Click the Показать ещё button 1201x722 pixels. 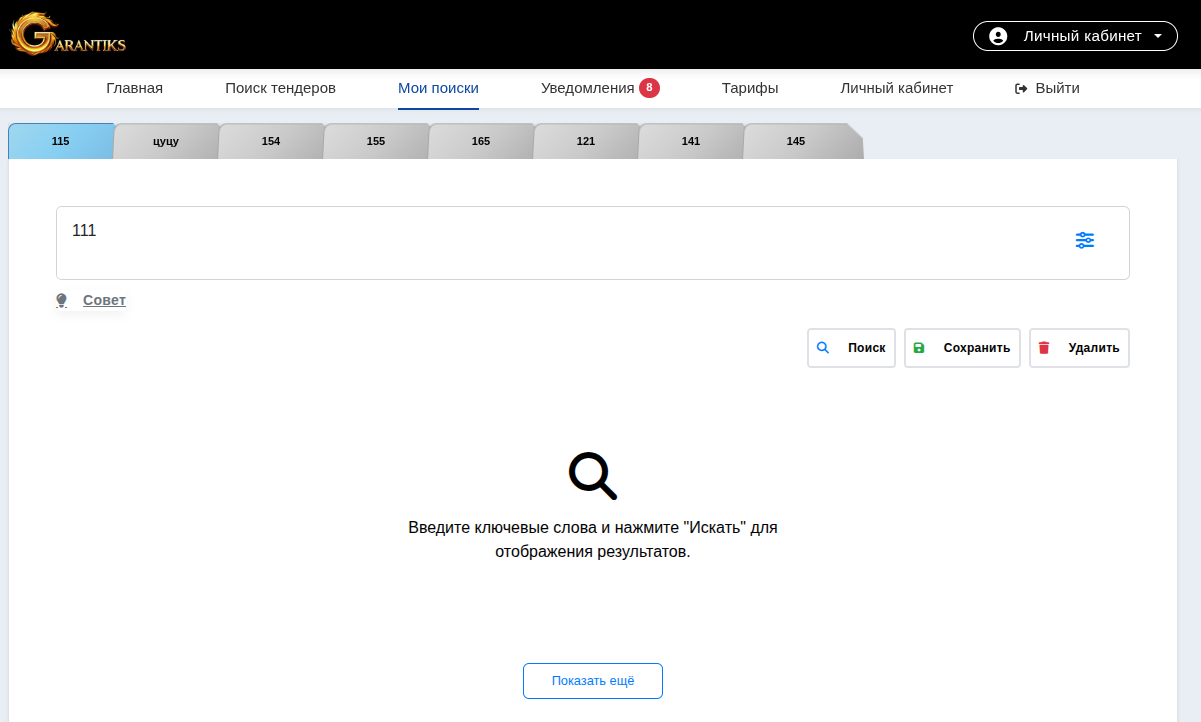[592, 680]
